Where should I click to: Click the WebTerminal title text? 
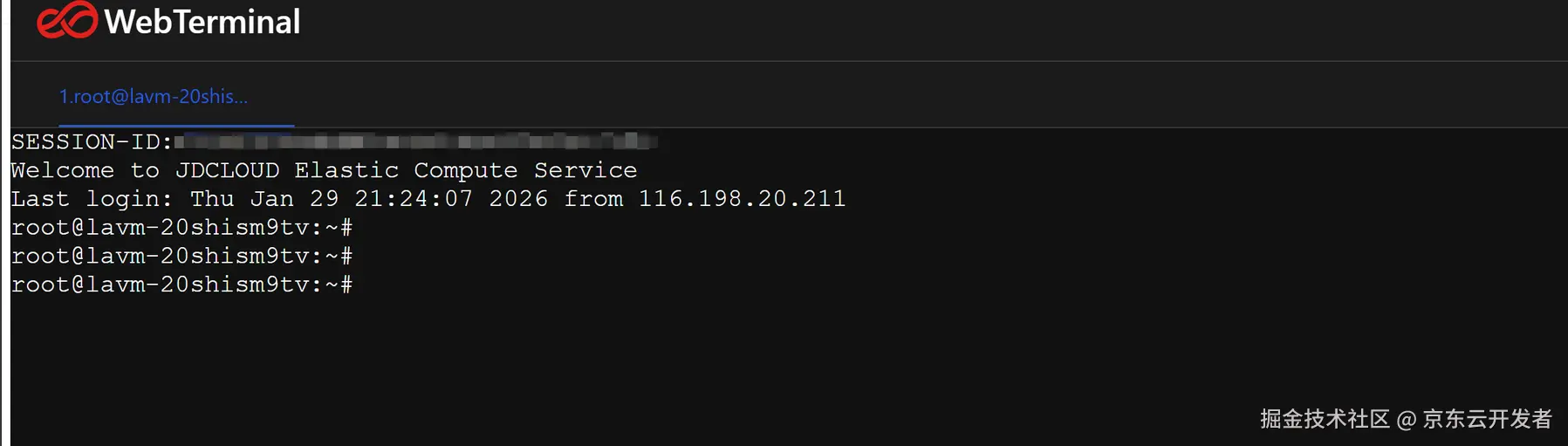(202, 21)
